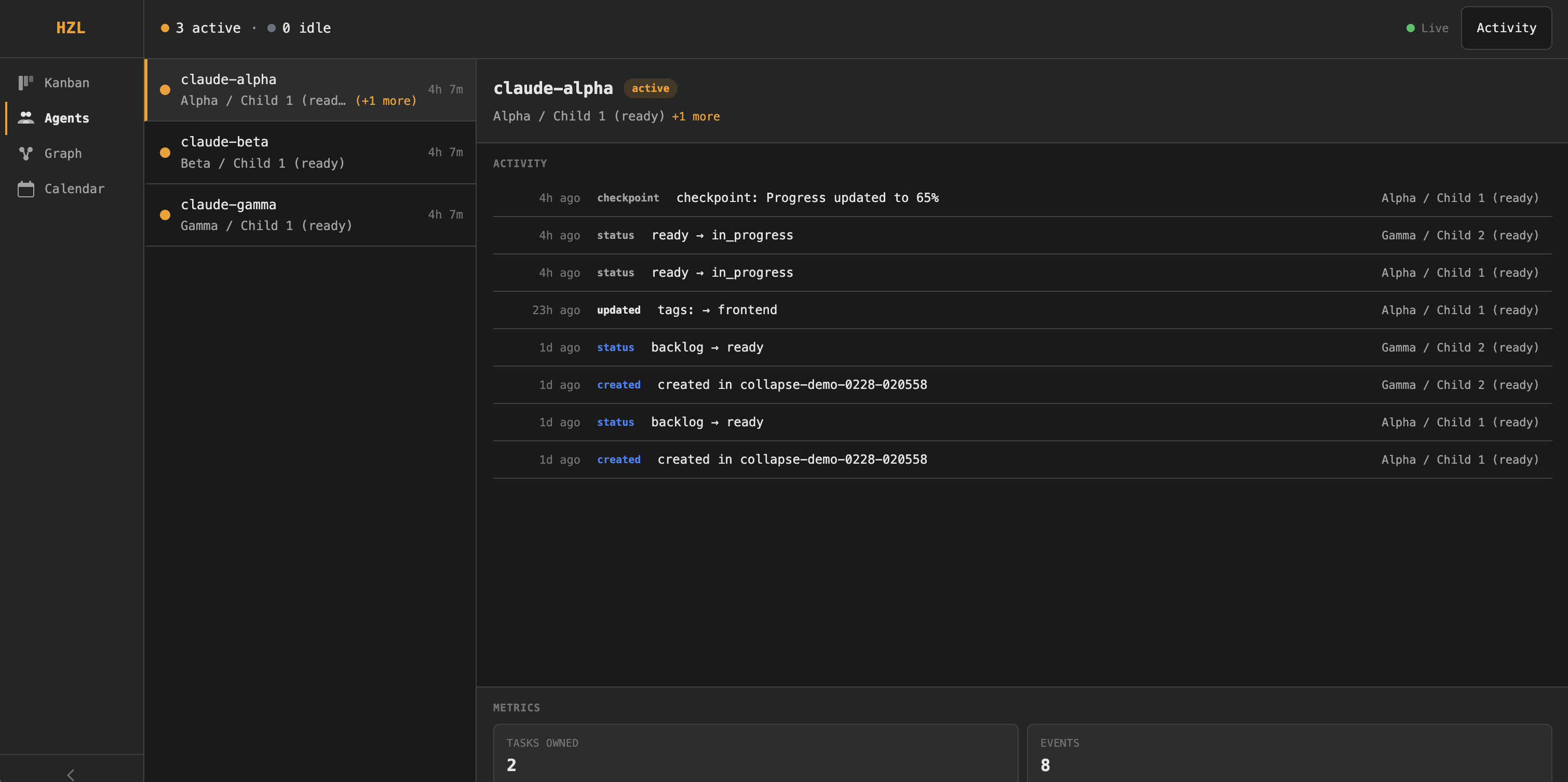Open the Graph menu item
The width and height of the screenshot is (1568, 782).
[63, 153]
